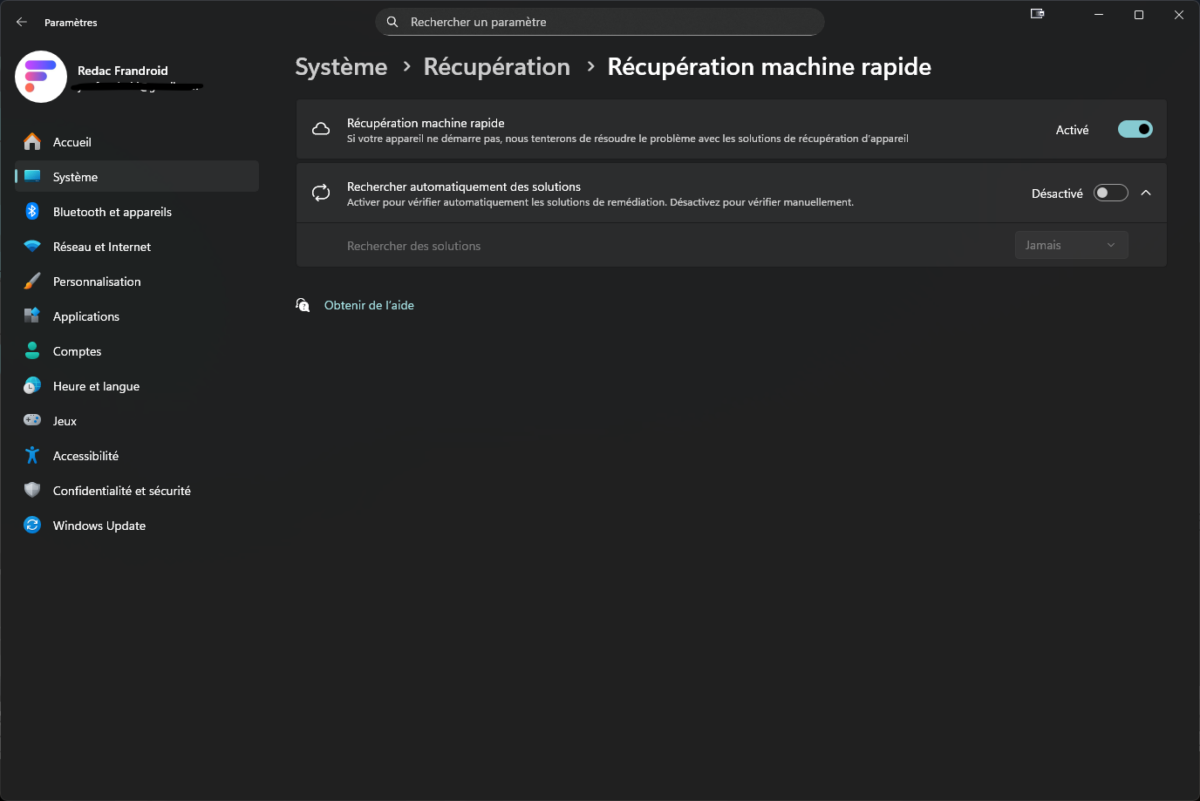Open the Jamais frequency dropdown
Viewport: 1200px width, 801px height.
1071,245
